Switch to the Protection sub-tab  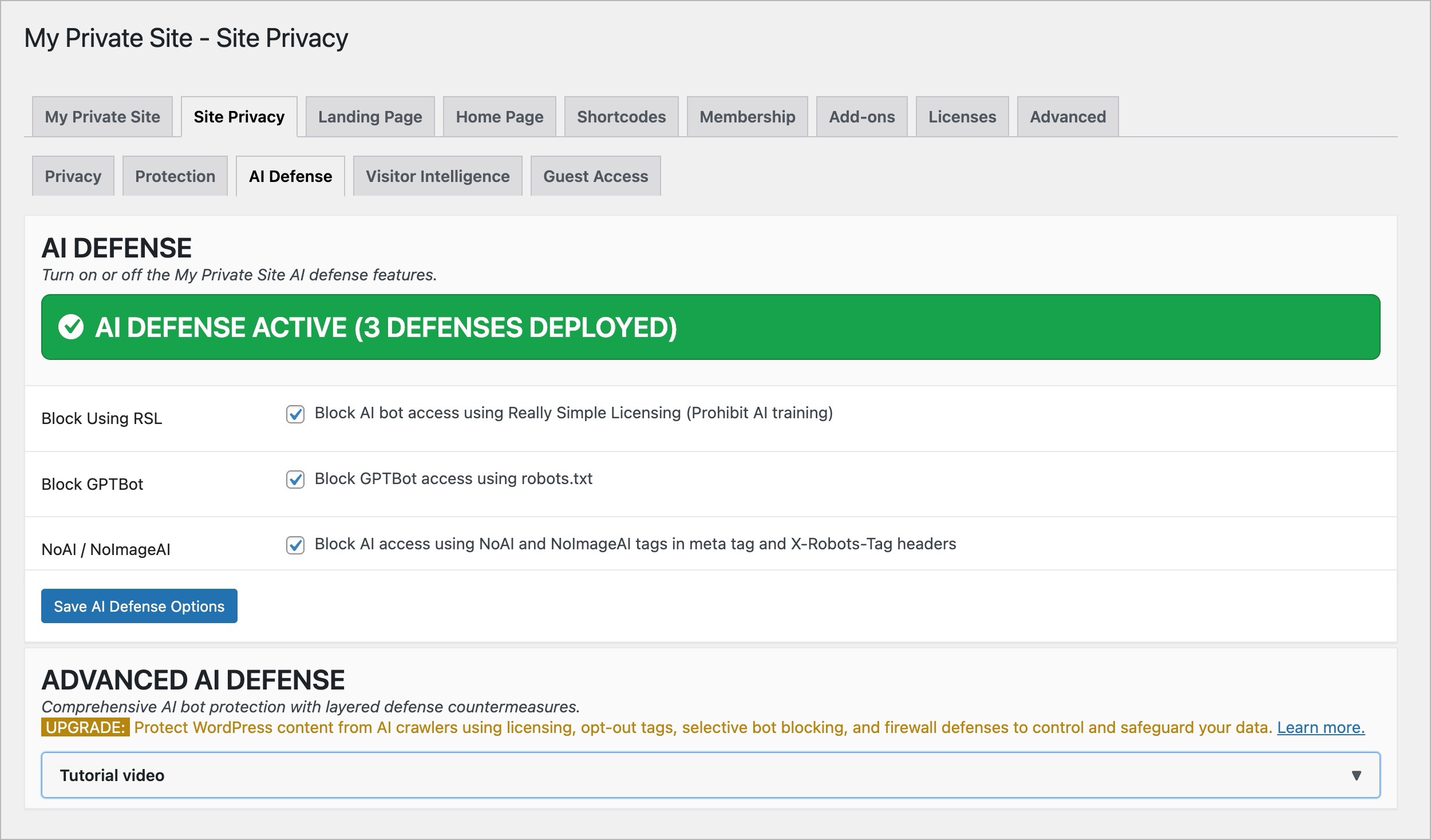tap(175, 176)
